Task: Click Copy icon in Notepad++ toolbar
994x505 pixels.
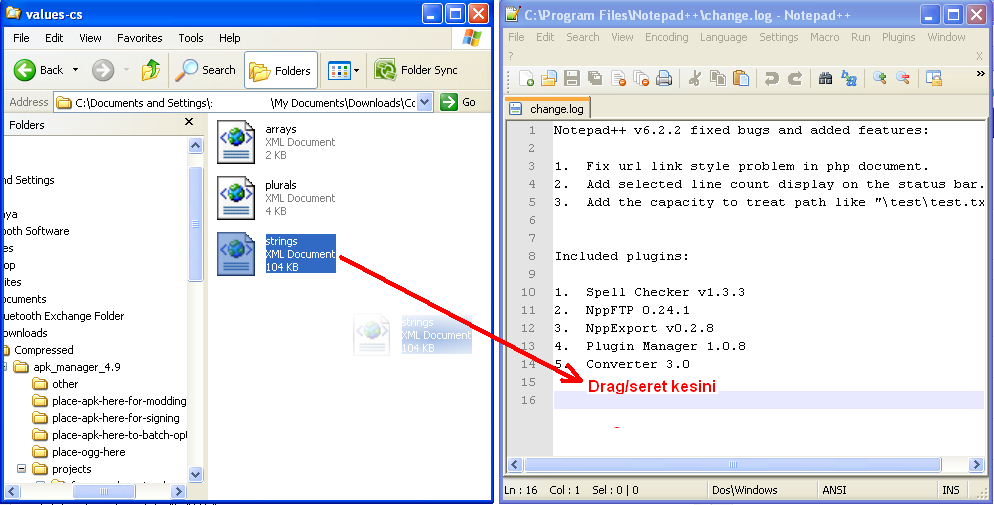Action: (718, 78)
